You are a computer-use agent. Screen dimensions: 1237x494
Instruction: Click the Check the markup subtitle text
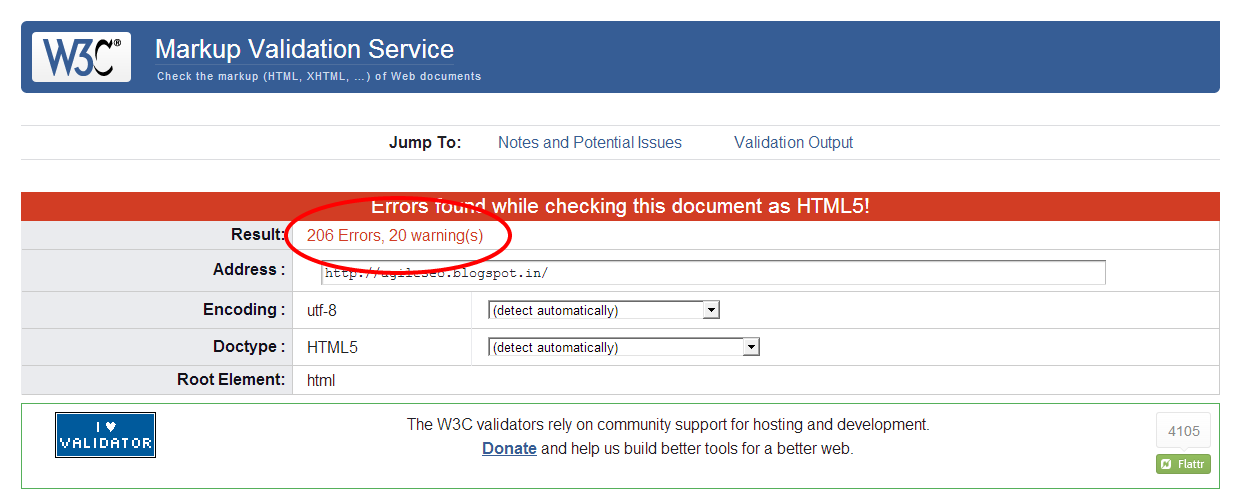319,77
